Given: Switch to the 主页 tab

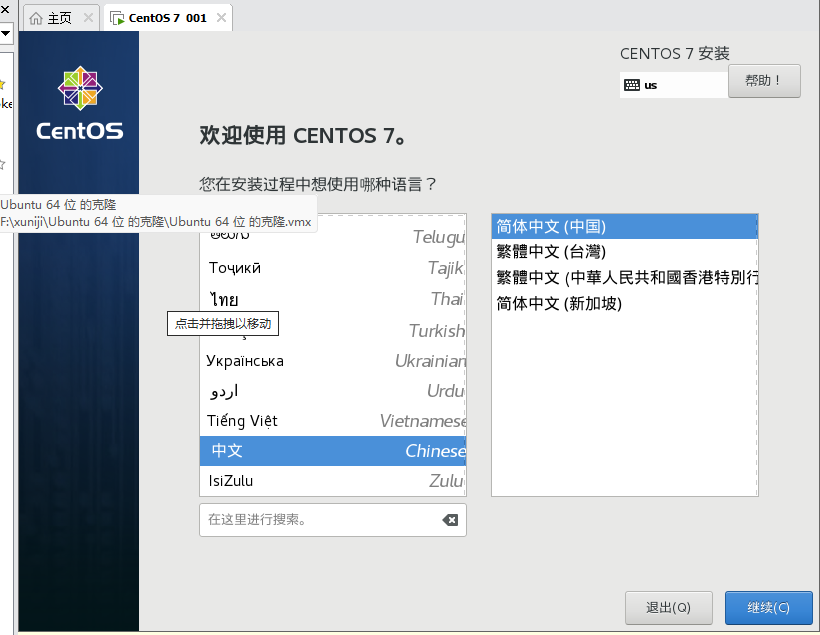Looking at the screenshot, I should [x=61, y=18].
